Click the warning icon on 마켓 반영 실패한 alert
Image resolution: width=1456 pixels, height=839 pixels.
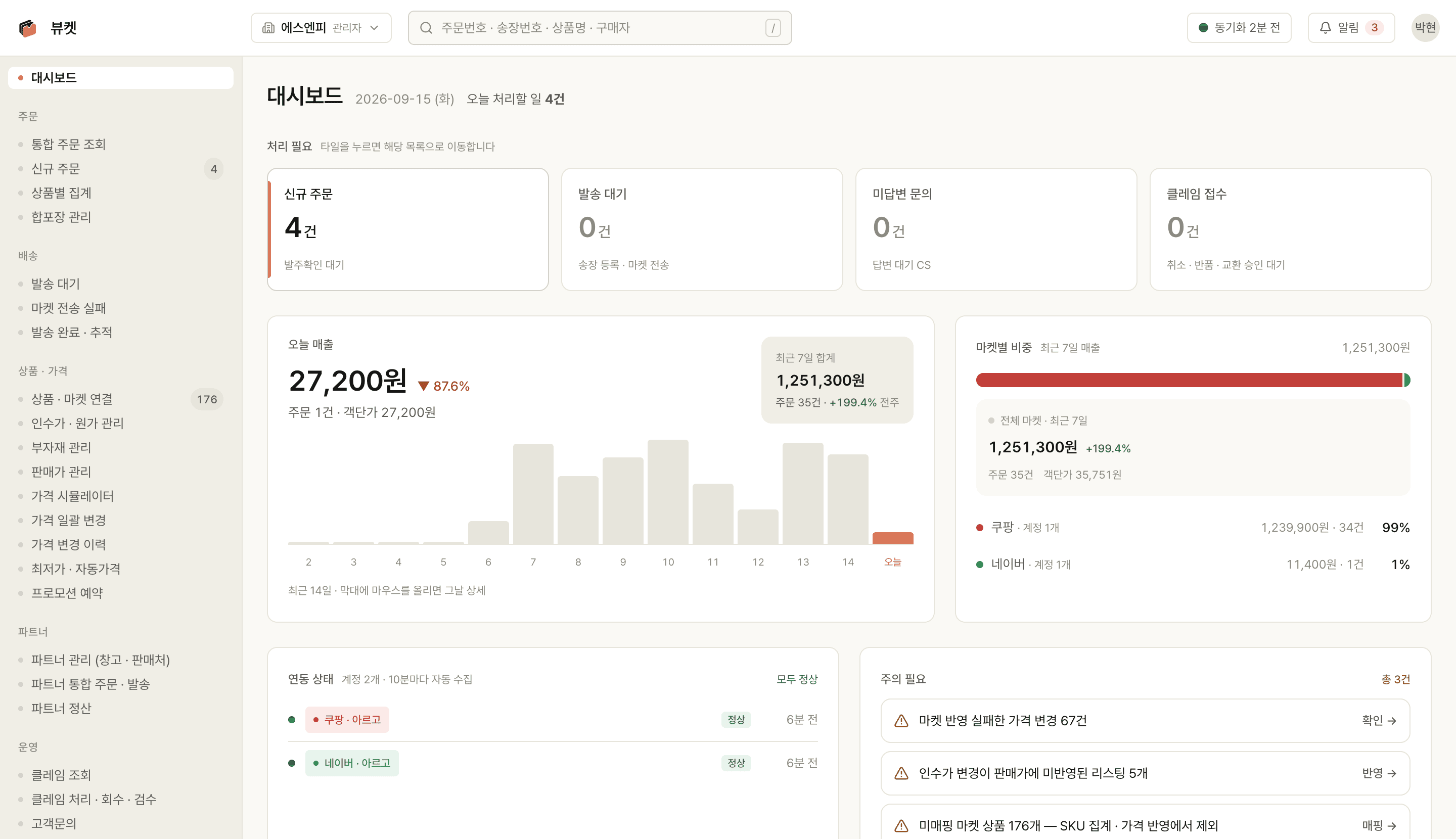click(901, 720)
